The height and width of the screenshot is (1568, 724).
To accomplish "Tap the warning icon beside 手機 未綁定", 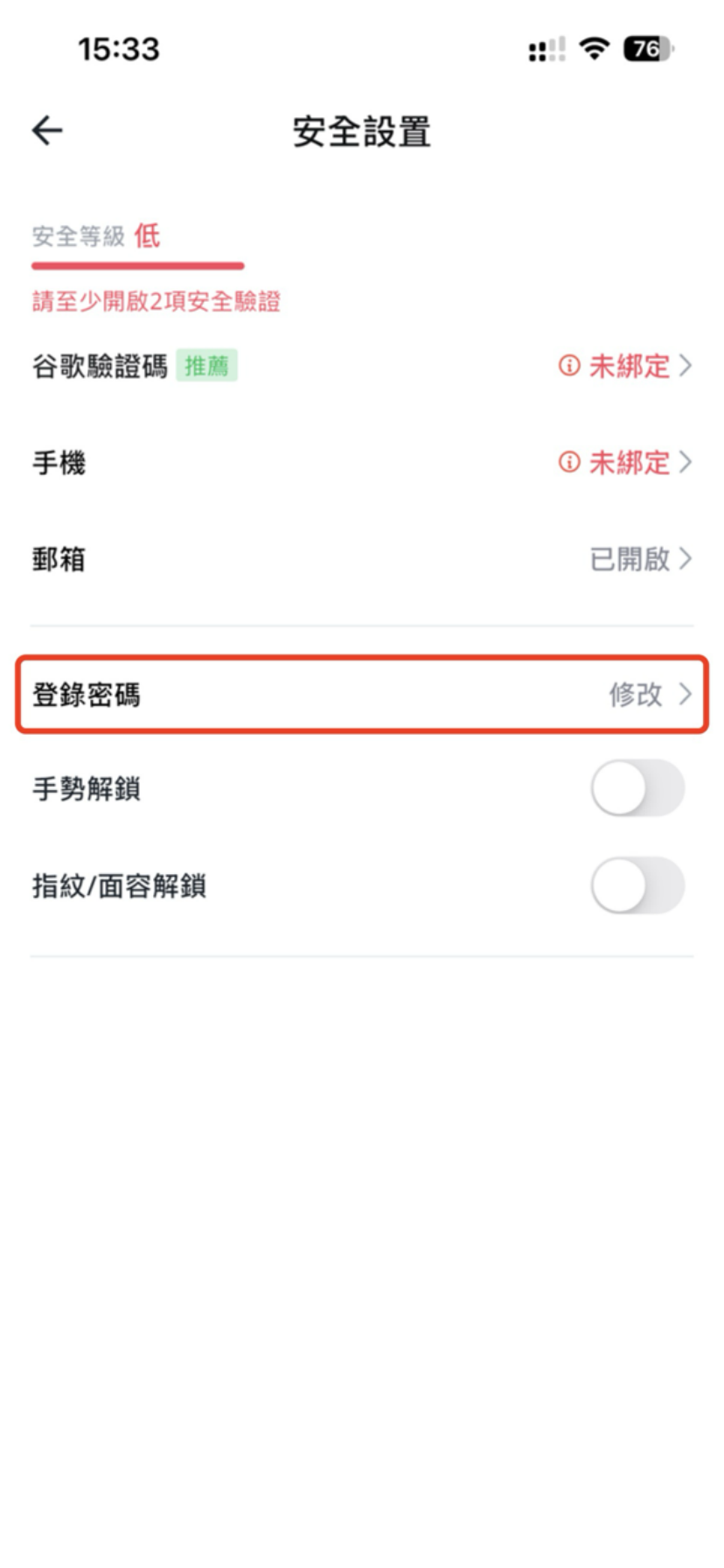I will (x=569, y=462).
